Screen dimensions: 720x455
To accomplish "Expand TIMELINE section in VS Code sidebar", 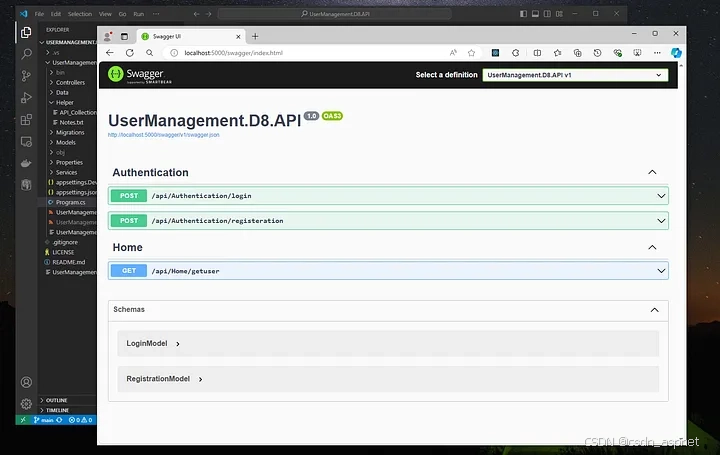I will pos(57,410).
